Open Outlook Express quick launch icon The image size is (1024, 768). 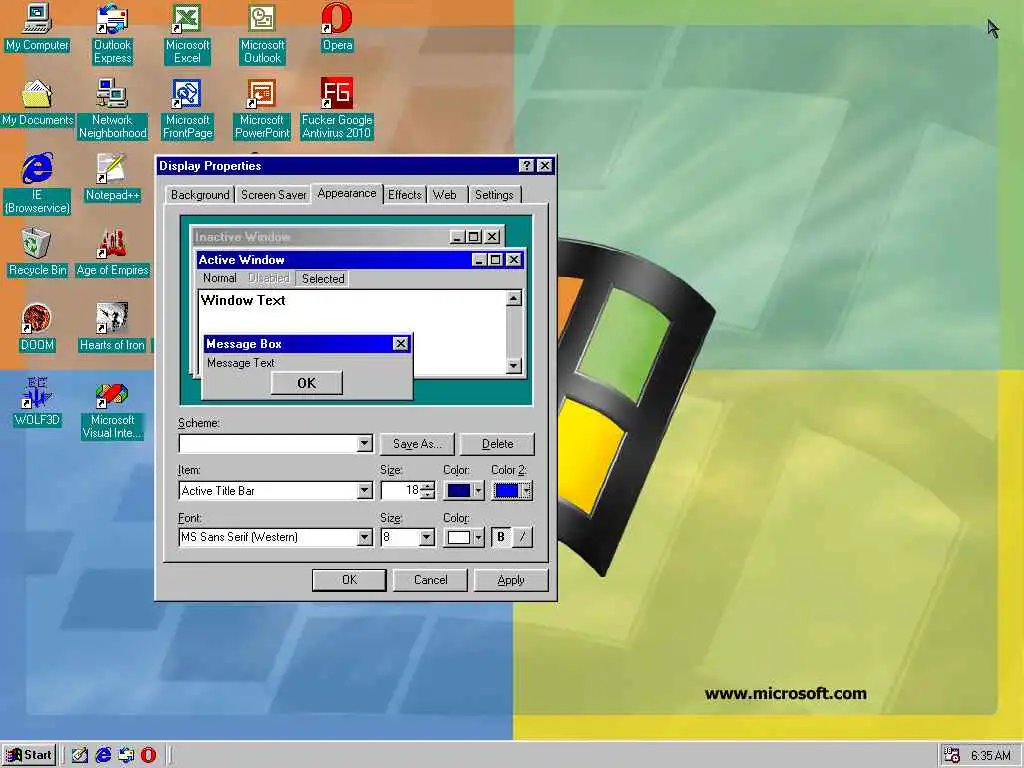click(126, 755)
